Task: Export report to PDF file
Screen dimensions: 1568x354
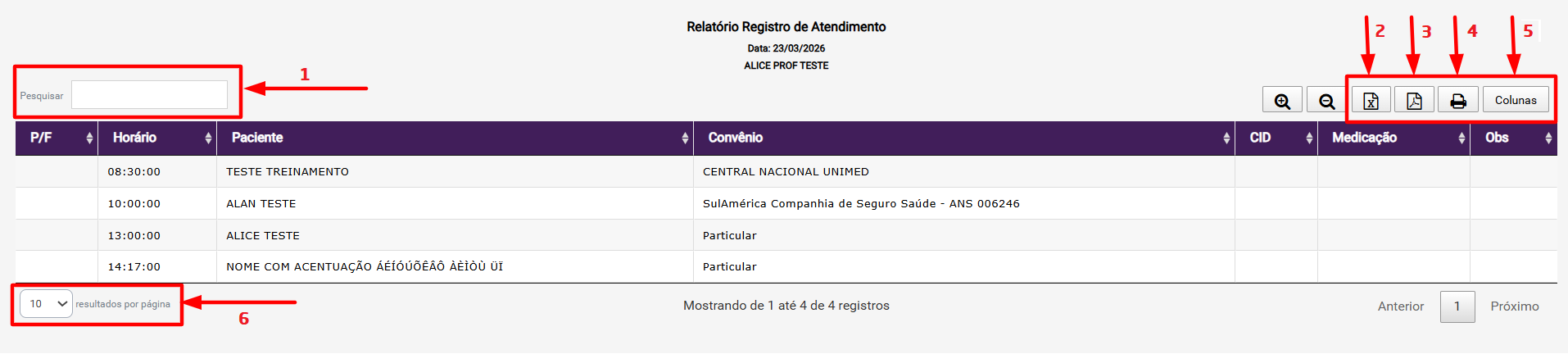Action: pyautogui.click(x=1414, y=101)
